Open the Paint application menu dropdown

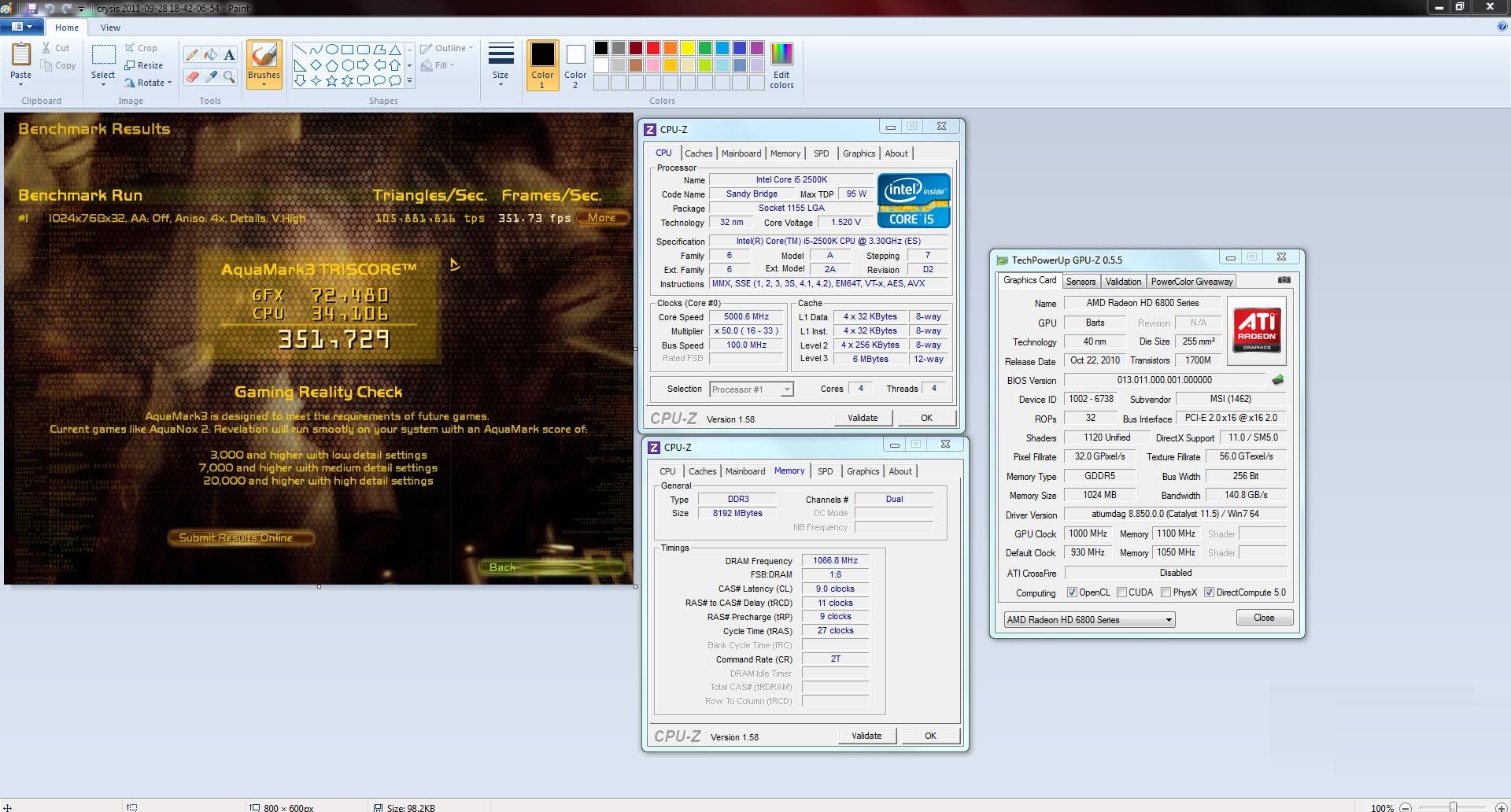[21, 27]
